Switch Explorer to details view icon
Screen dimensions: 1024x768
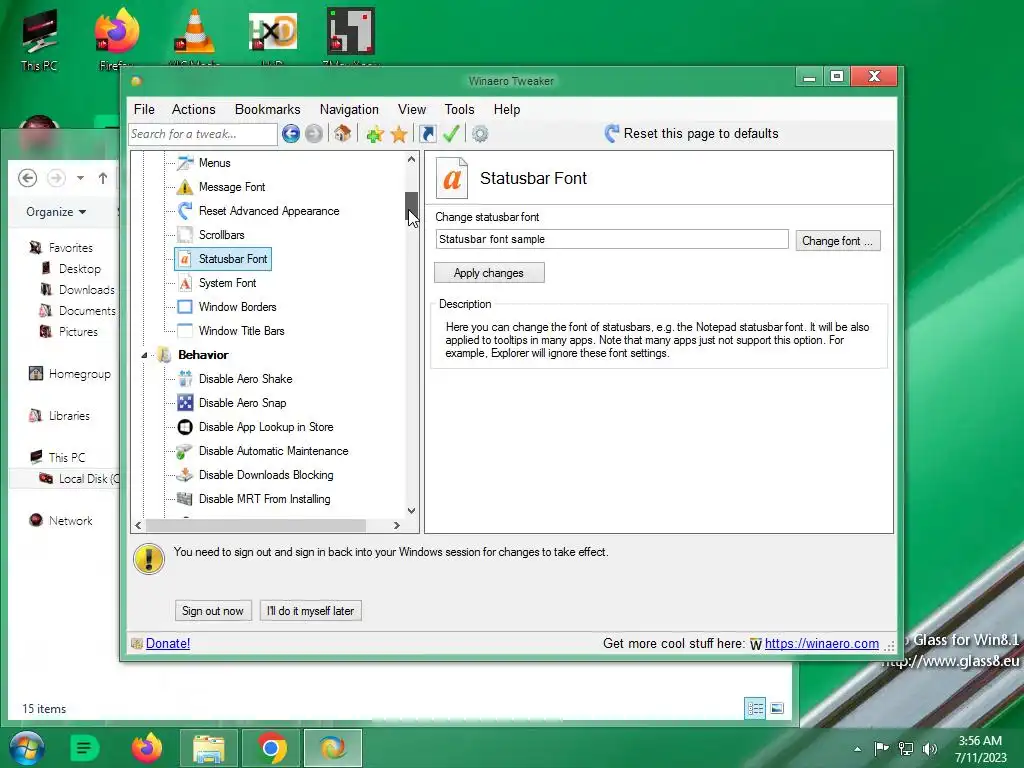click(x=755, y=709)
